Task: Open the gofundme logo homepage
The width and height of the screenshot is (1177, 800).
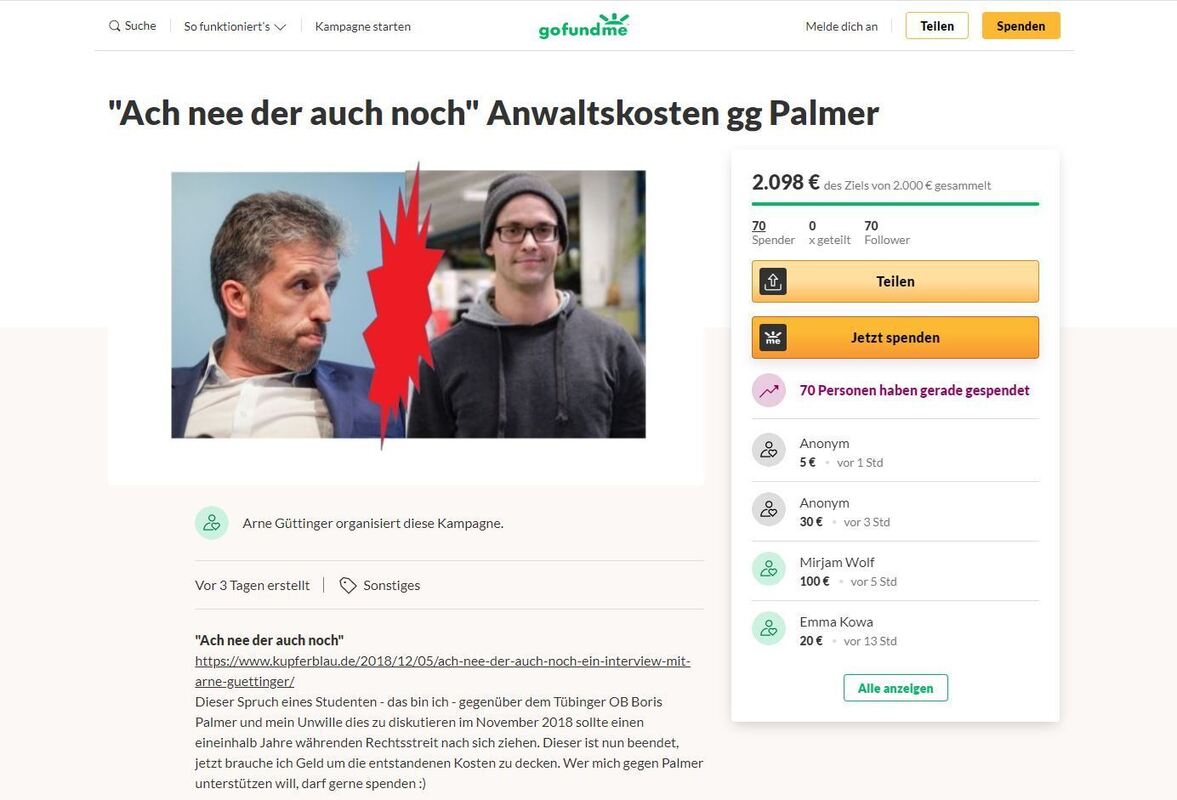Action: coord(584,26)
